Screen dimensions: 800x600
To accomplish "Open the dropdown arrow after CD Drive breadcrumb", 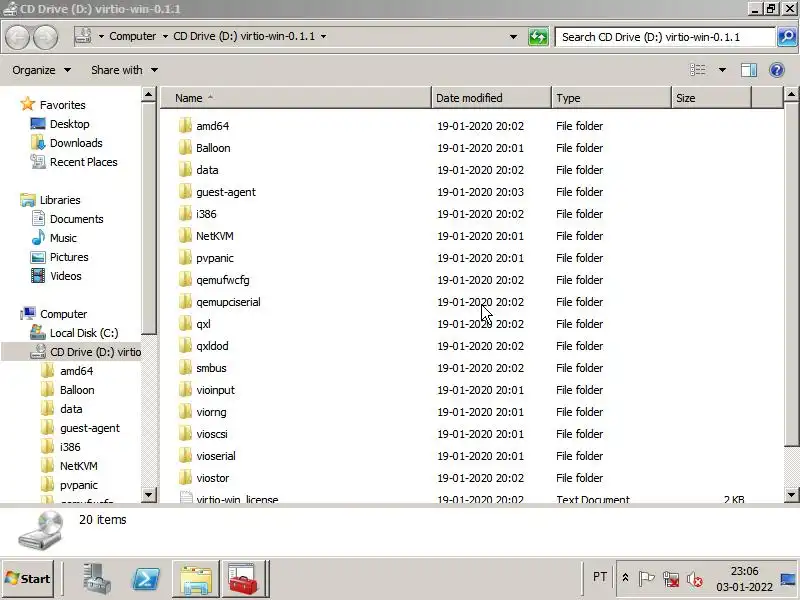I will [x=323, y=36].
